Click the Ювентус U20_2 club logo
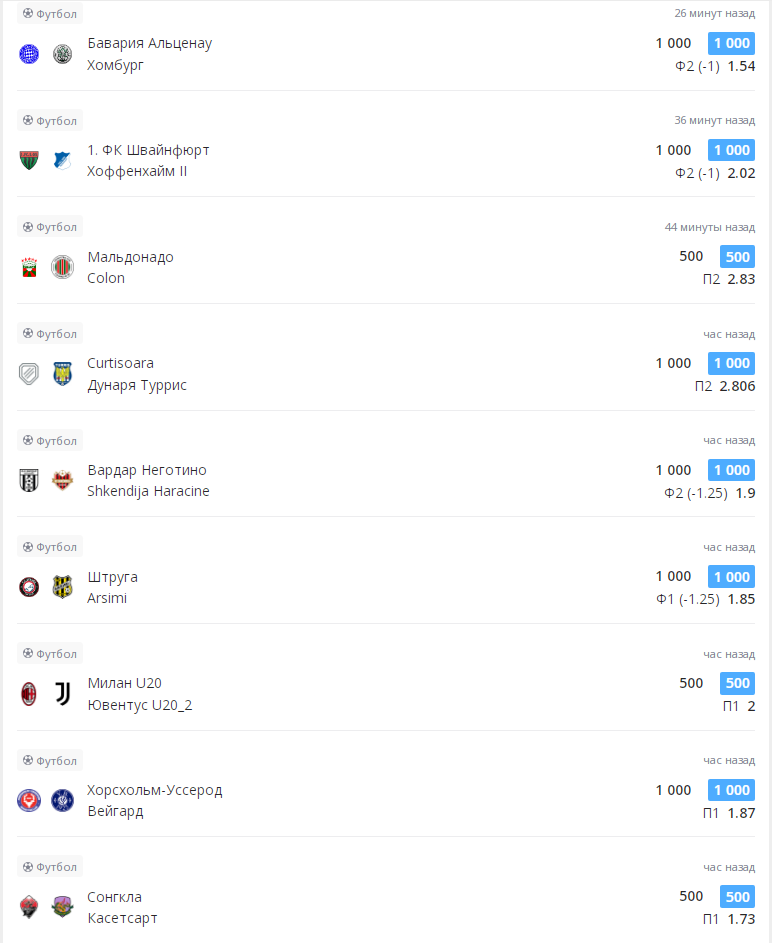This screenshot has width=772, height=943. click(x=63, y=694)
